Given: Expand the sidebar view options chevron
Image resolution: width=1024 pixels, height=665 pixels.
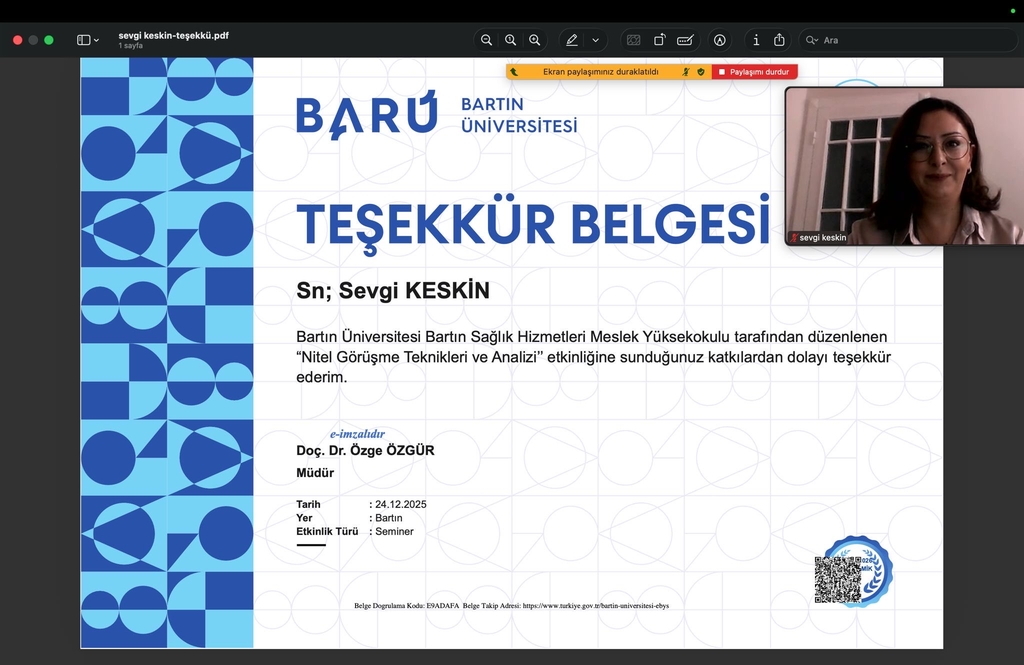Looking at the screenshot, I should point(96,40).
